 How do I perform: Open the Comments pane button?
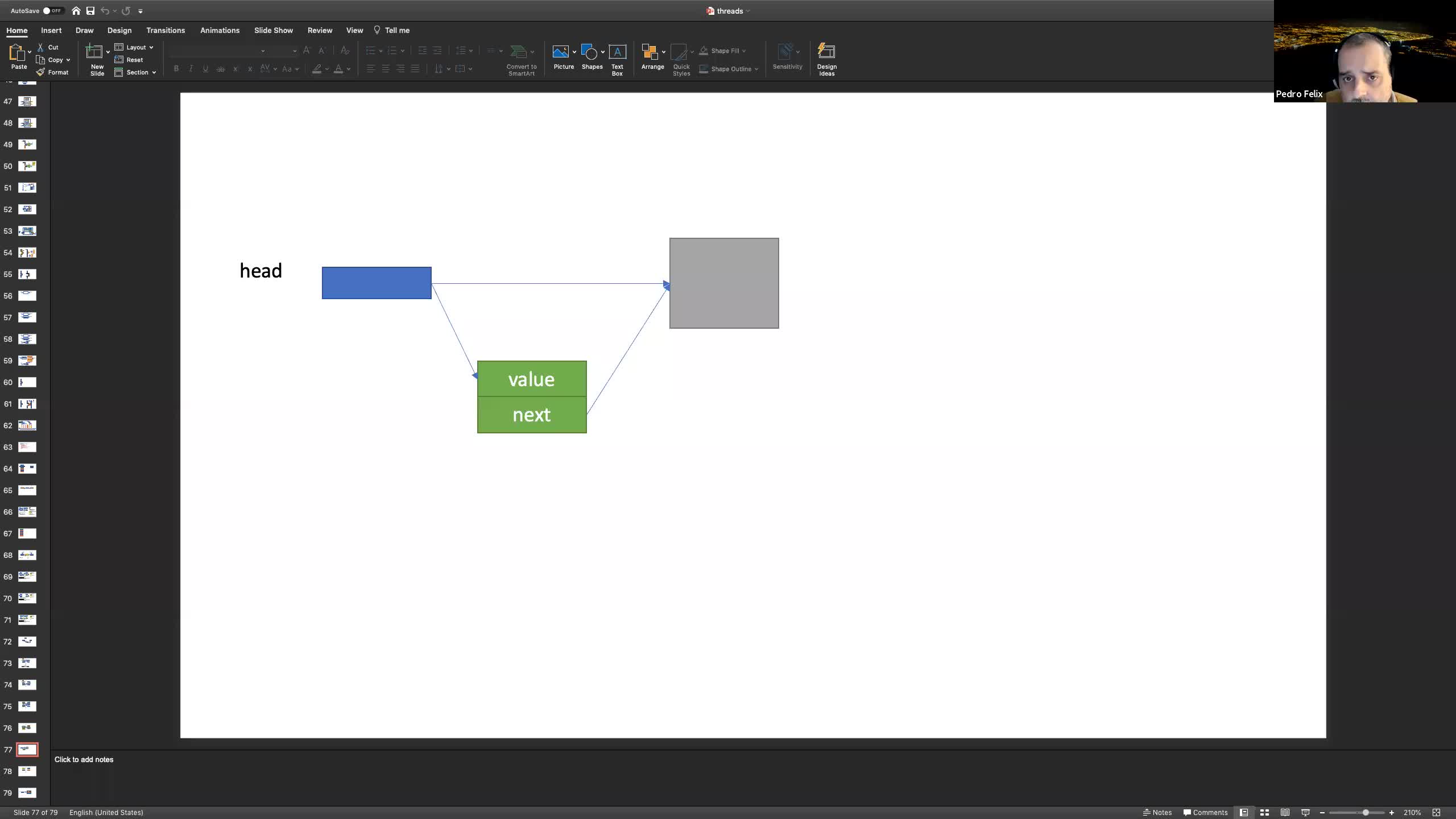[1205, 812]
